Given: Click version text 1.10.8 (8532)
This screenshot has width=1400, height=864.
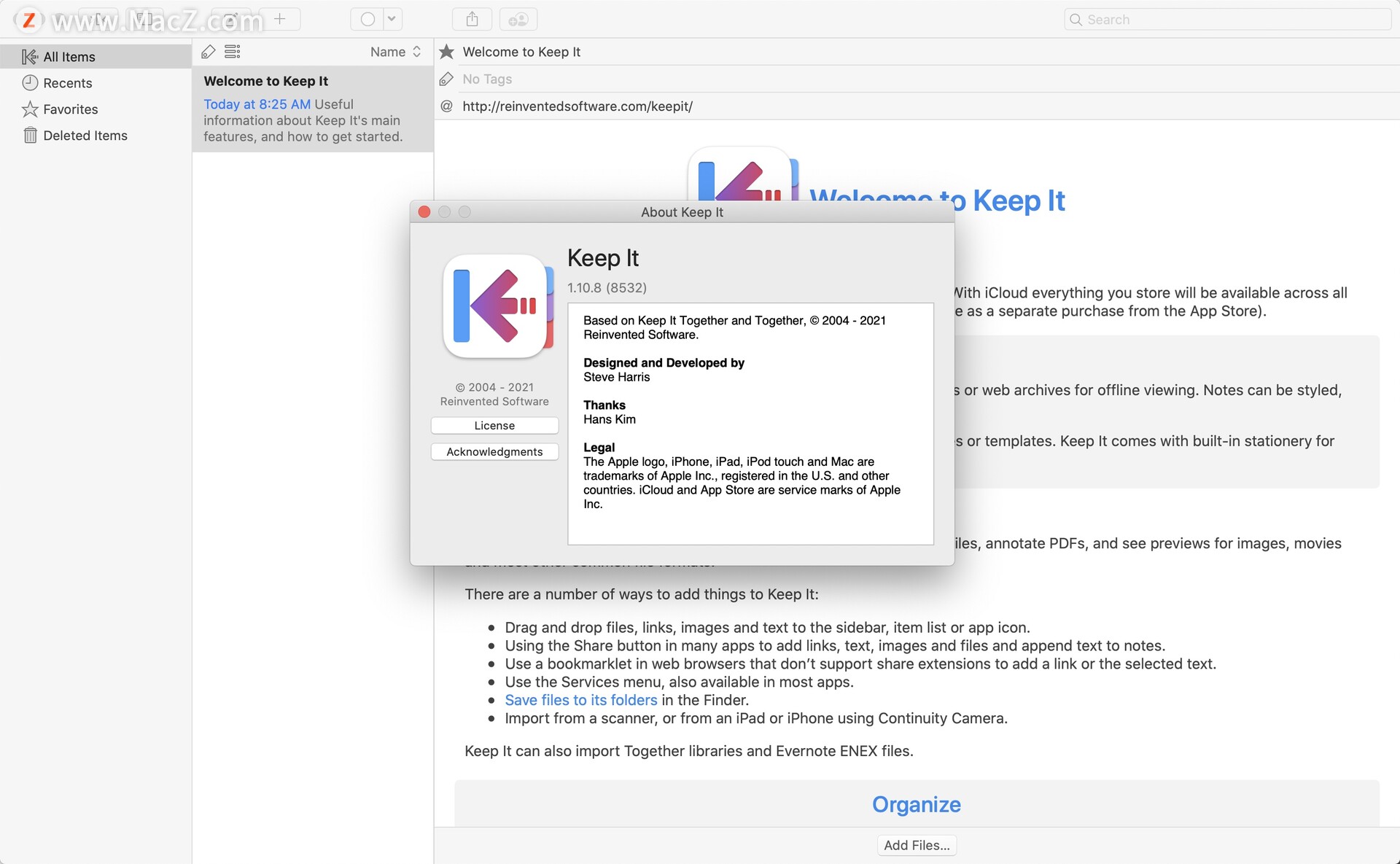Looking at the screenshot, I should coord(607,287).
